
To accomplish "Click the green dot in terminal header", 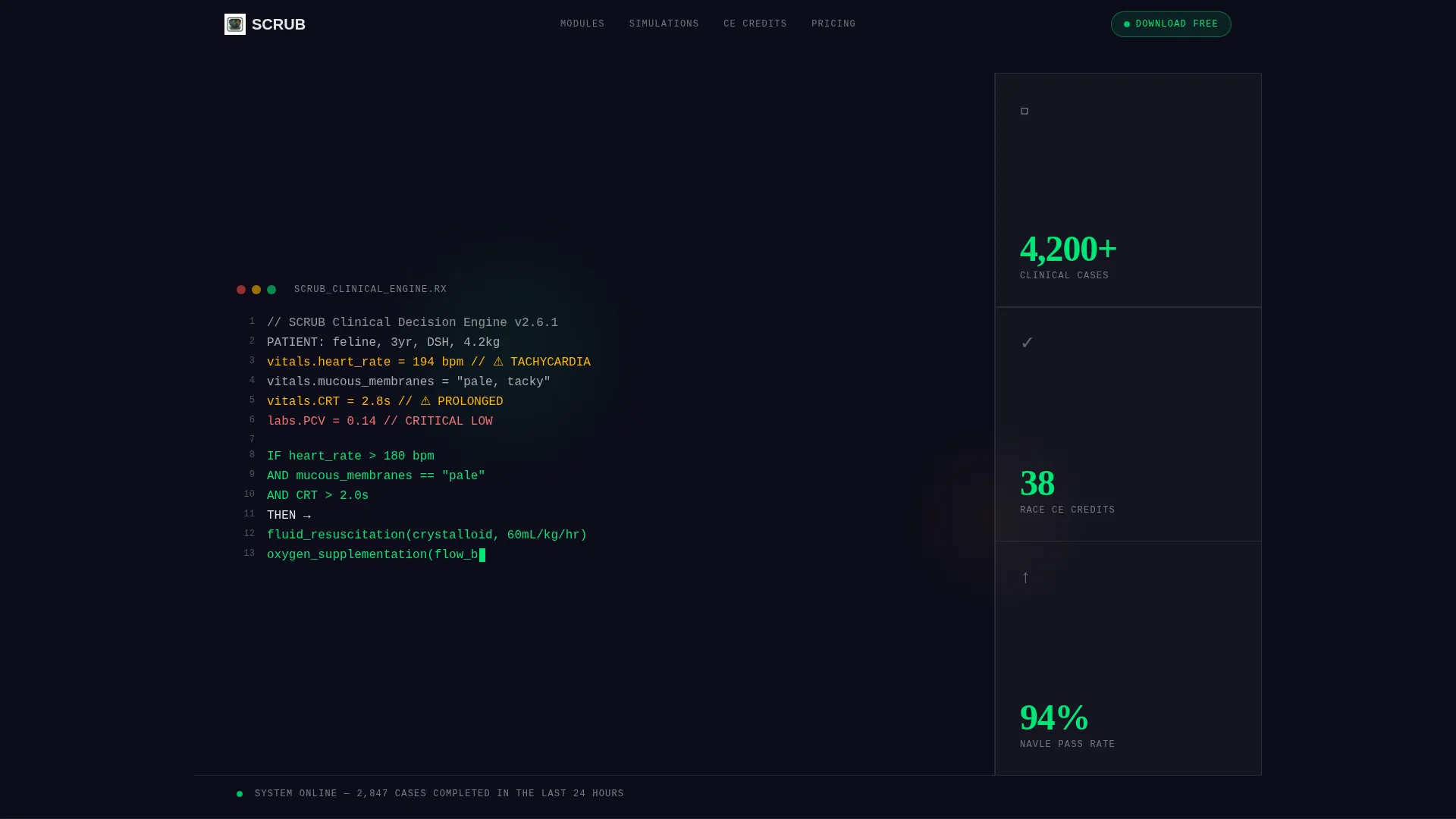I will coord(271,290).
